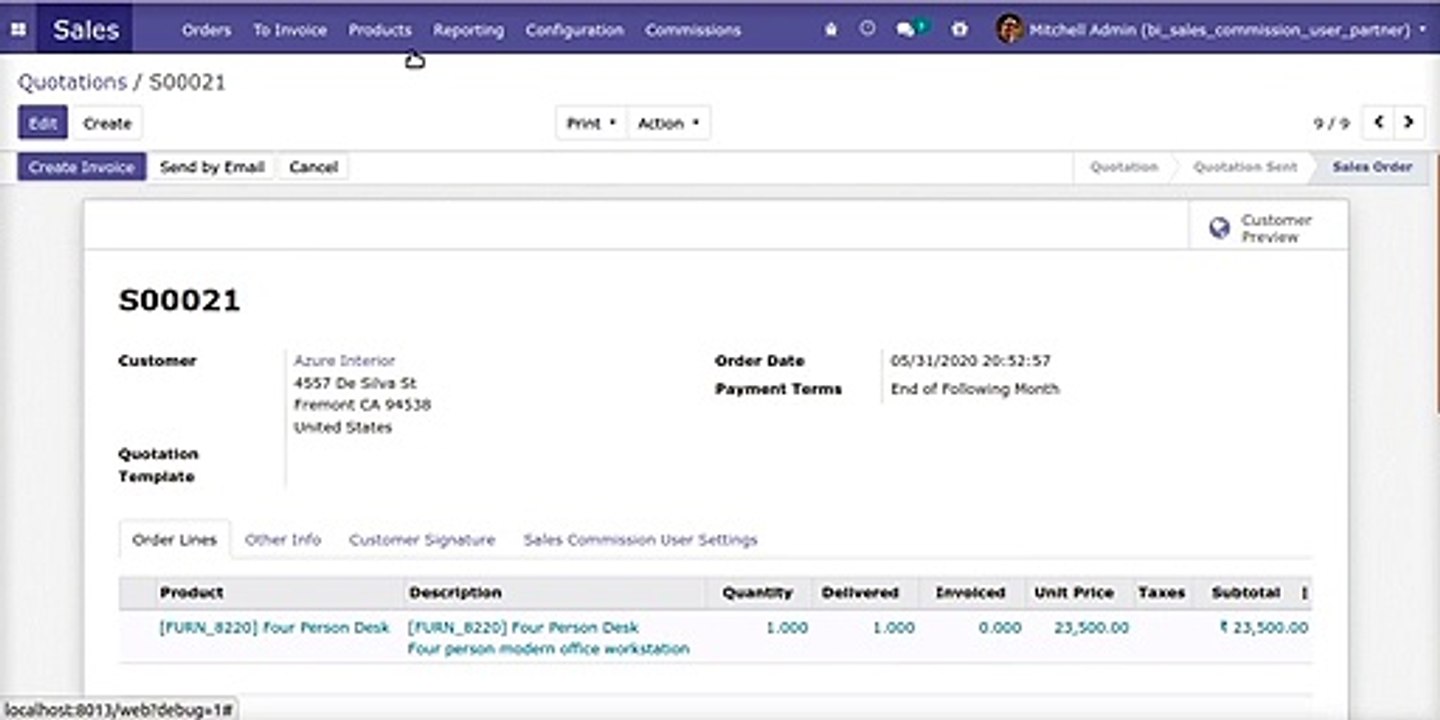Select the Quotation status stage
The image size is (1440, 720).
tap(1124, 167)
